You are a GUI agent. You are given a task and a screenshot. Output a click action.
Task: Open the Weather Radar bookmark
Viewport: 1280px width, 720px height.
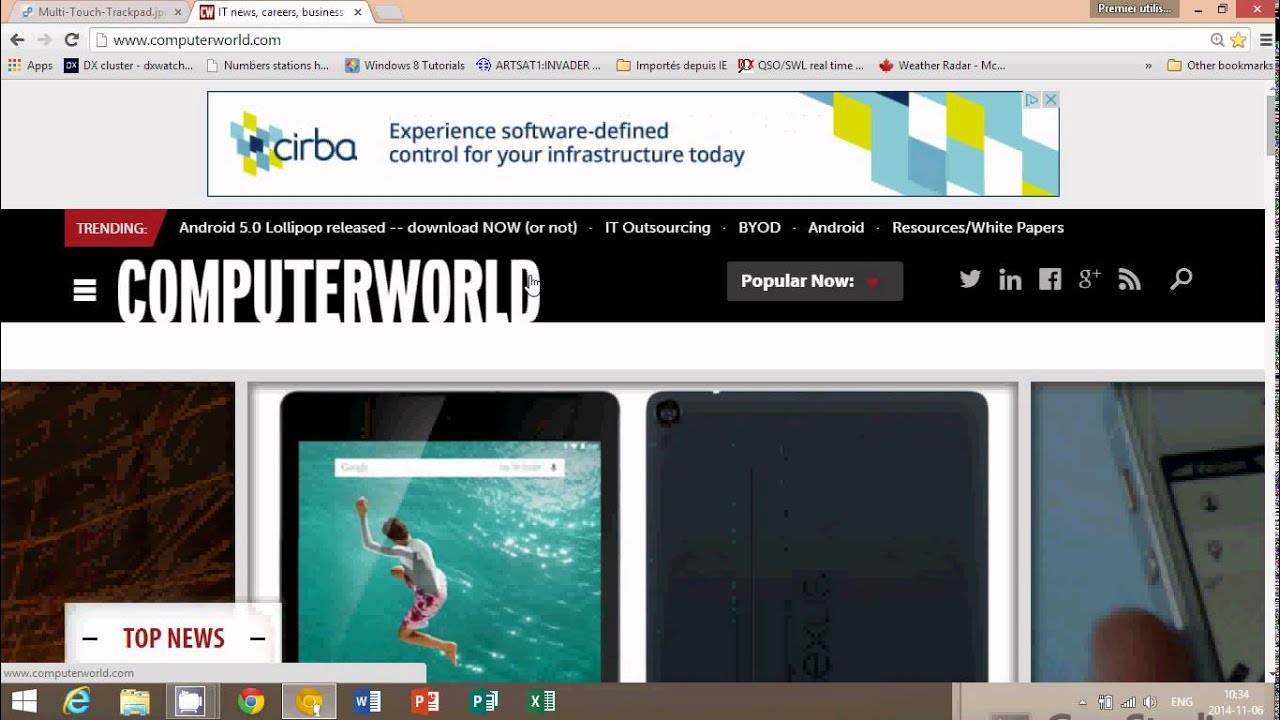click(x=942, y=65)
